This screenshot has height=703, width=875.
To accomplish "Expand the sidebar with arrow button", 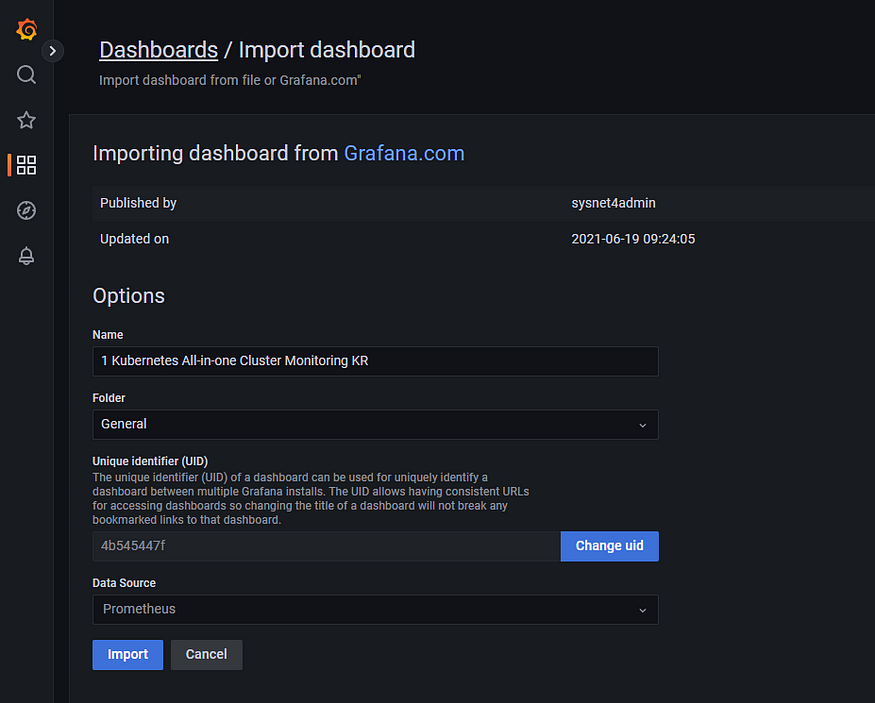I will tap(52, 51).
